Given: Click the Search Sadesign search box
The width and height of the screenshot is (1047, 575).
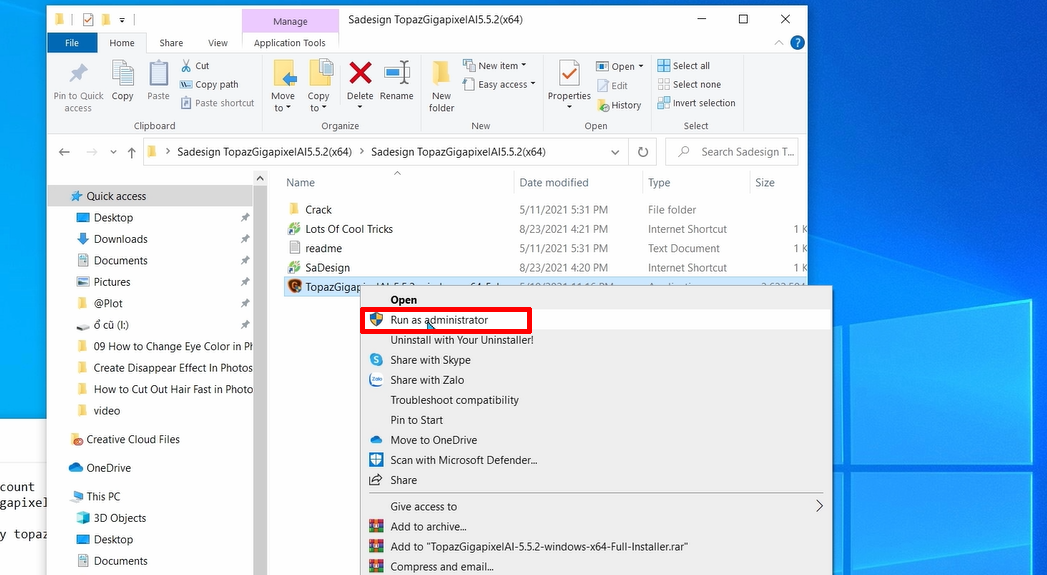Looking at the screenshot, I should click(732, 152).
